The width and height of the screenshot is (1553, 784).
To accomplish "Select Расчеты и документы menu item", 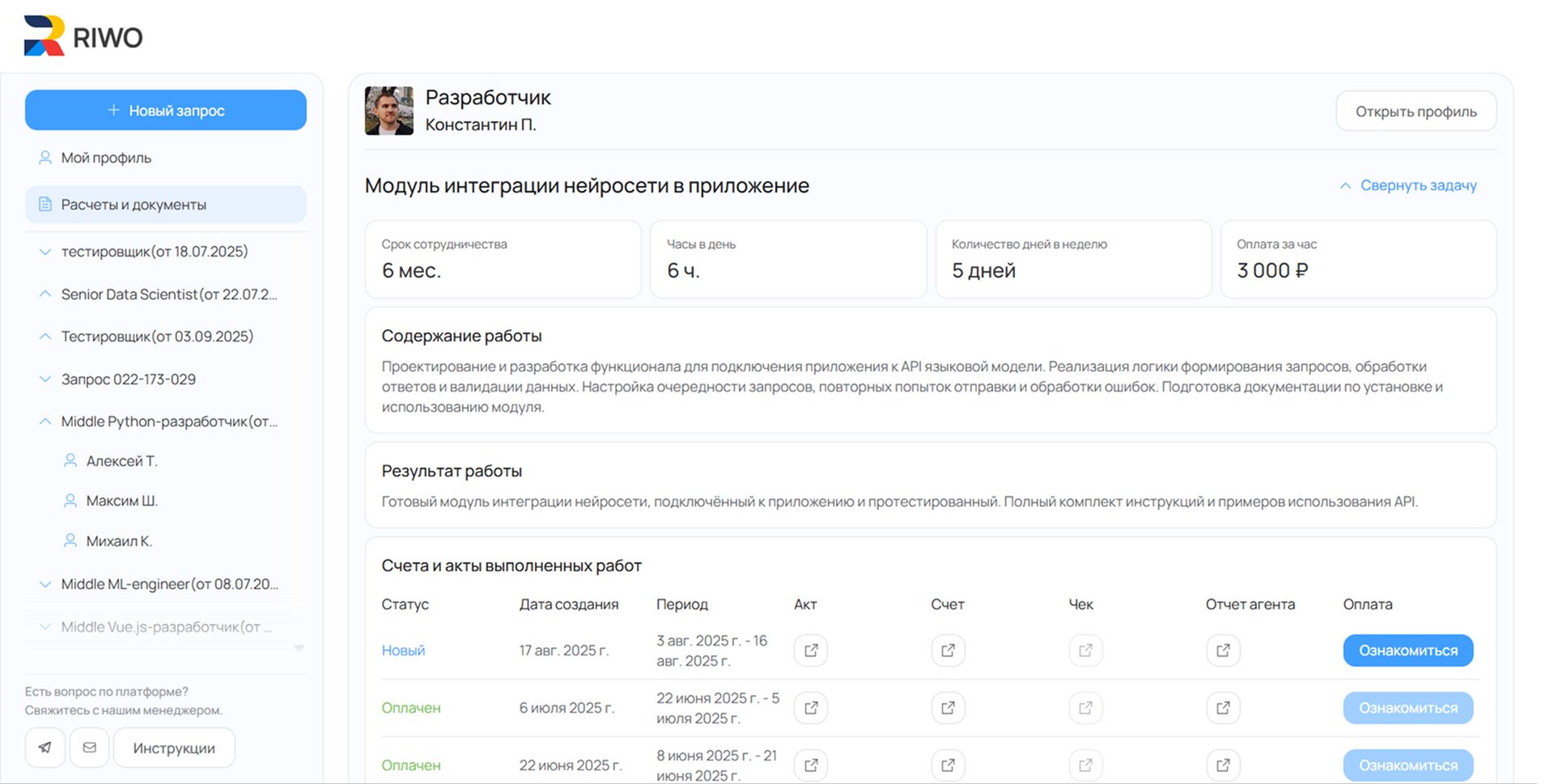I will [134, 205].
